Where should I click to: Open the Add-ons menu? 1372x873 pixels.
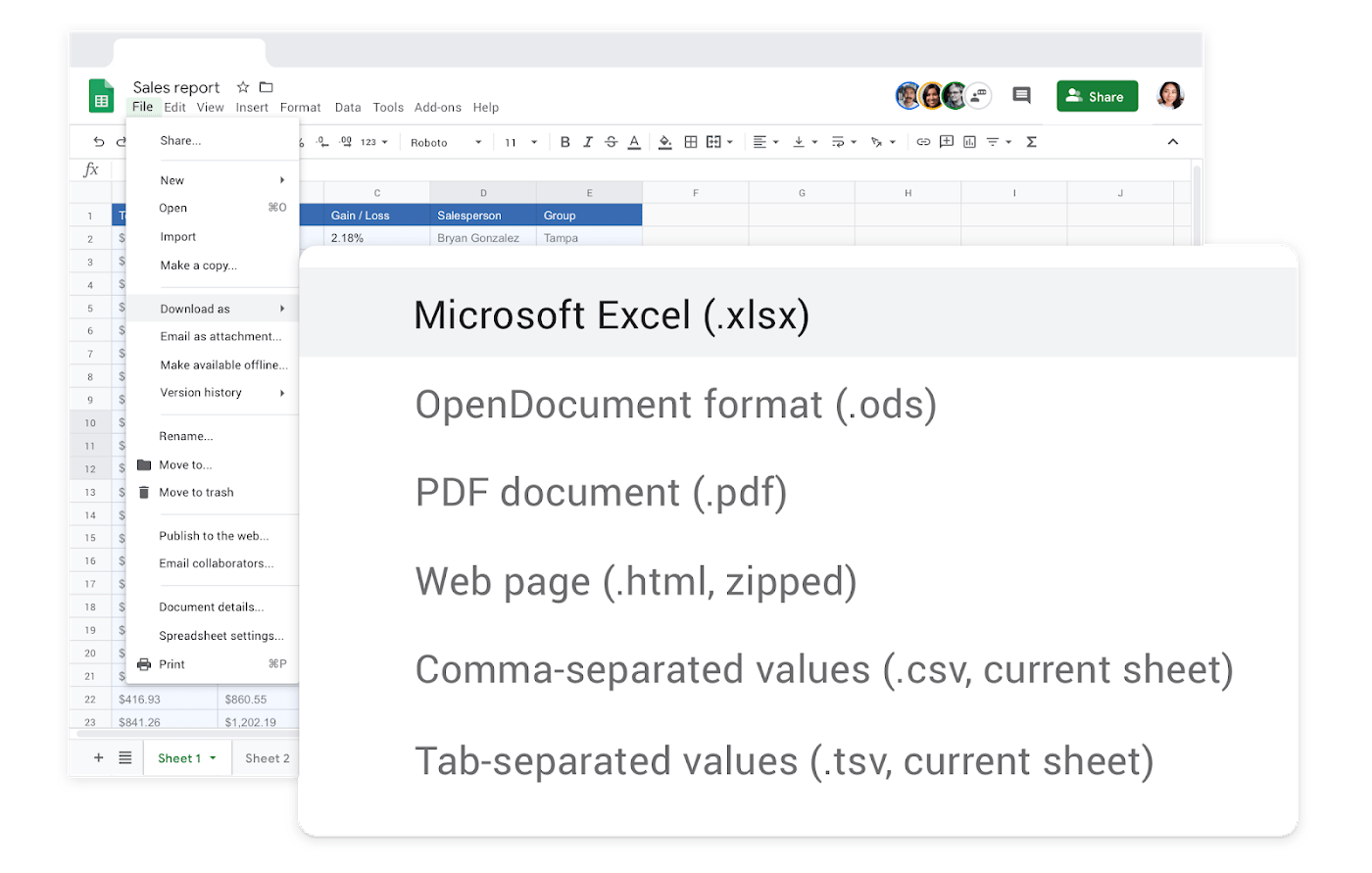click(437, 108)
